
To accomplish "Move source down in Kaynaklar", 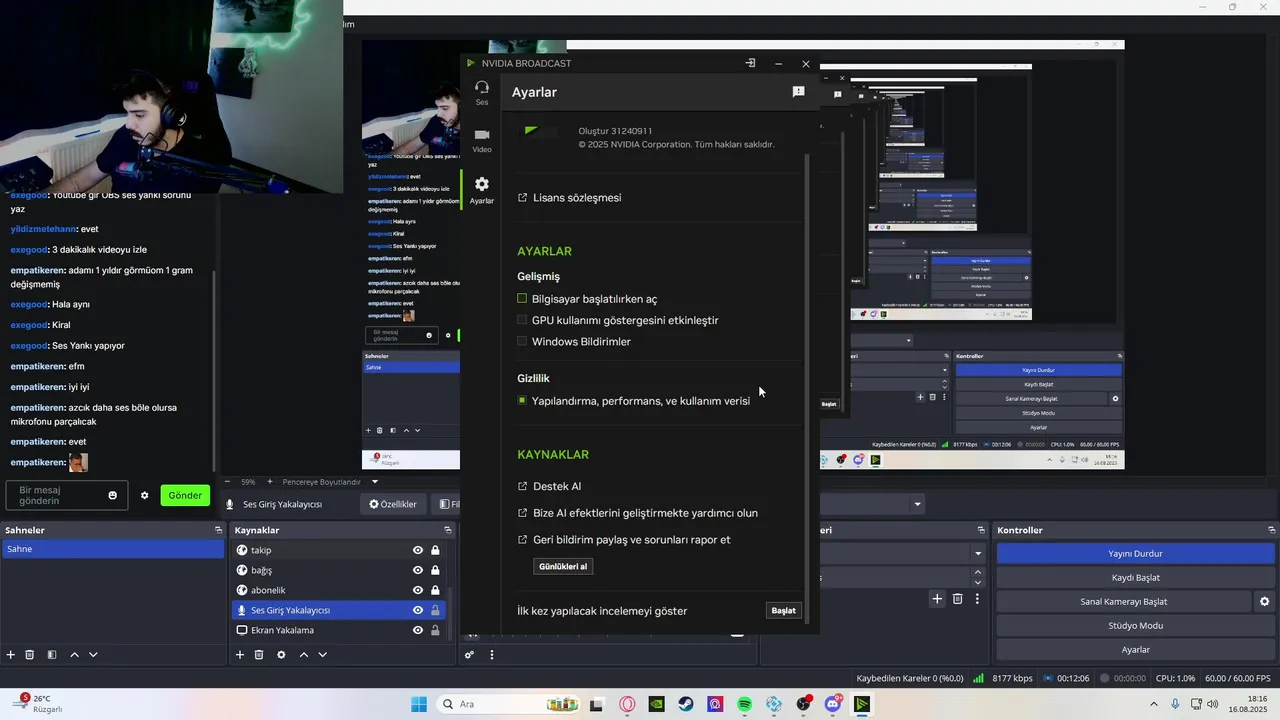I will [x=322, y=655].
